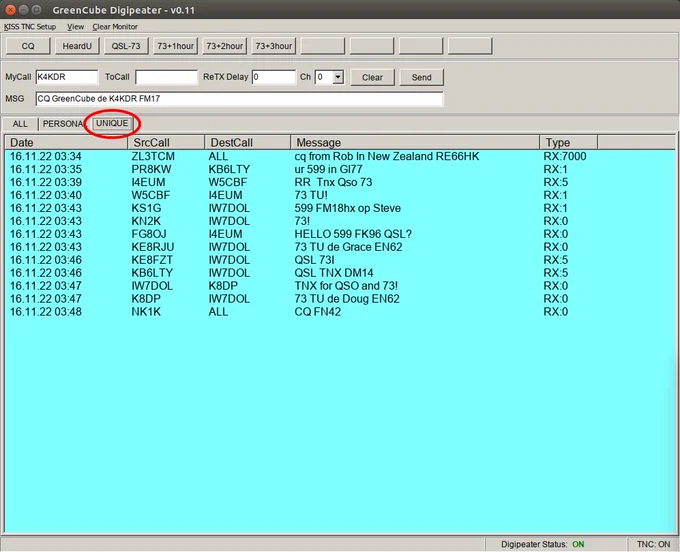The width and height of the screenshot is (680, 552).
Task: Switch to the PERSONAL tab
Action: click(63, 124)
